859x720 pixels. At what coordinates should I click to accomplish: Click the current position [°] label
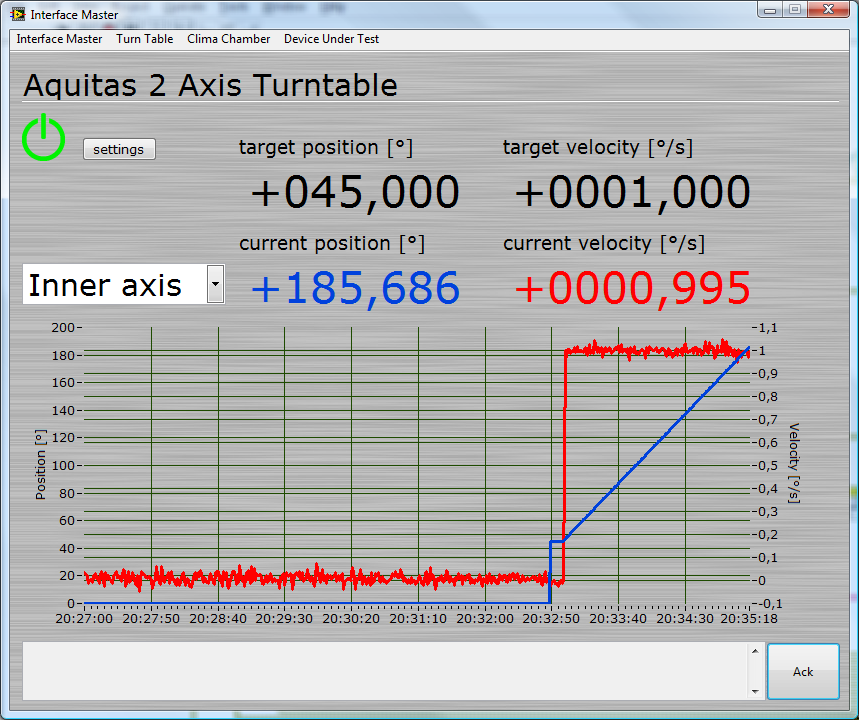pos(331,243)
